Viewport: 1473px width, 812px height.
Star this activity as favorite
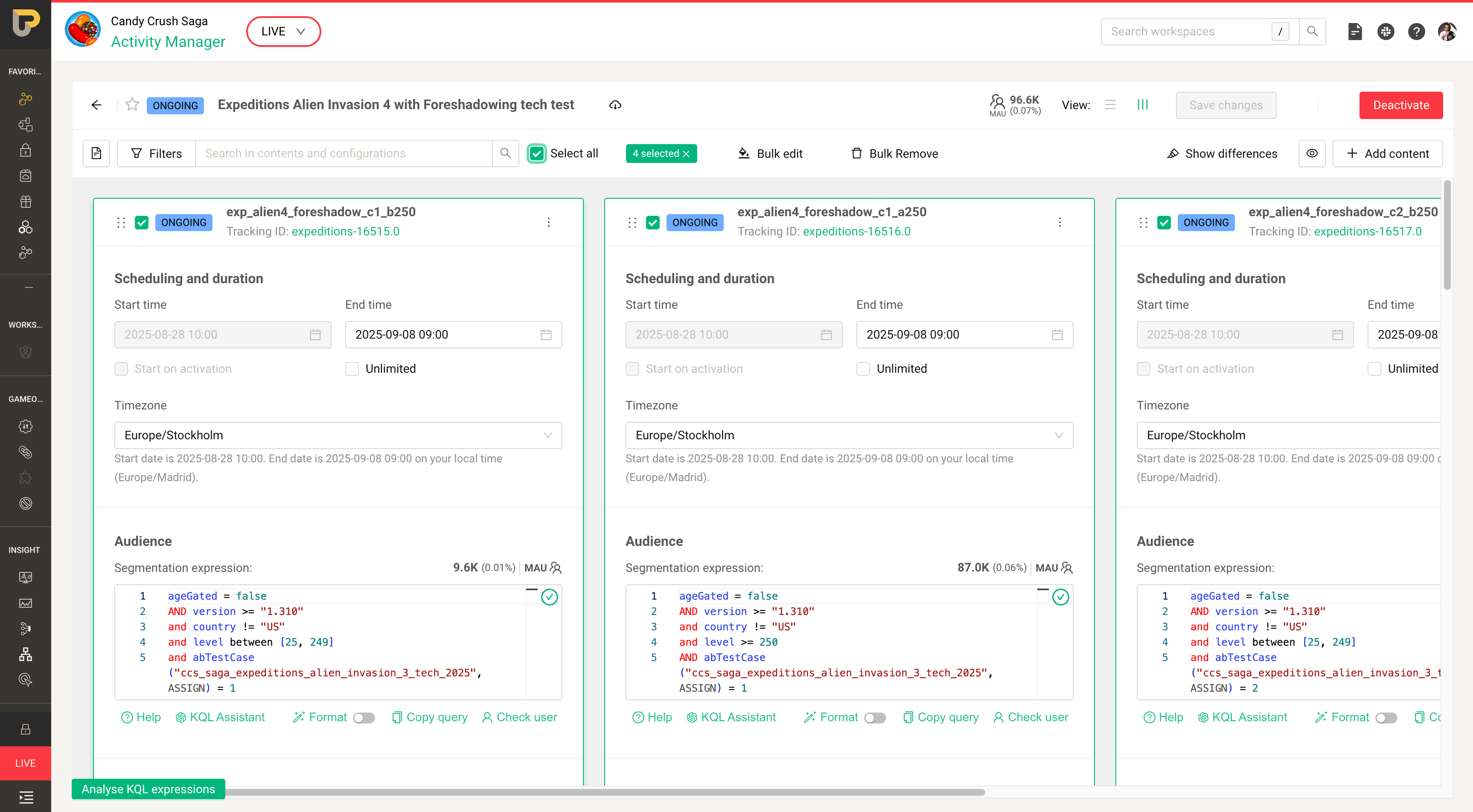[132, 104]
